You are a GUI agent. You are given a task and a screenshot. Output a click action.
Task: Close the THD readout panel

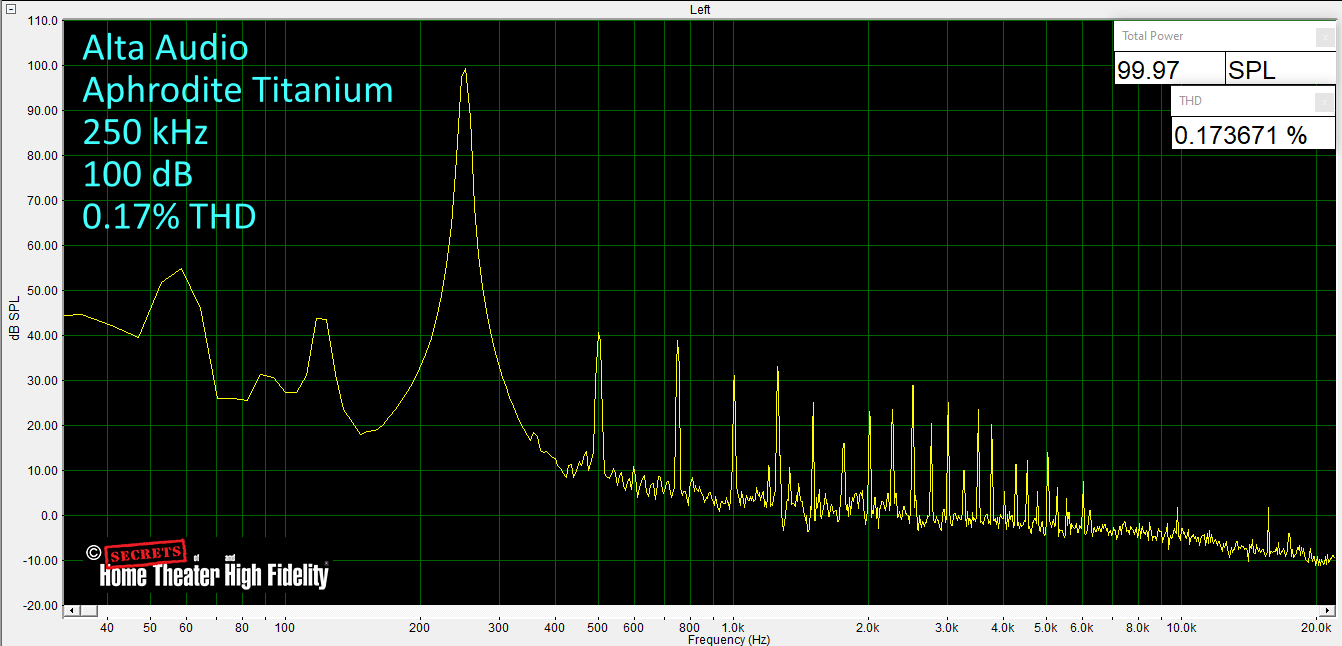[1323, 102]
